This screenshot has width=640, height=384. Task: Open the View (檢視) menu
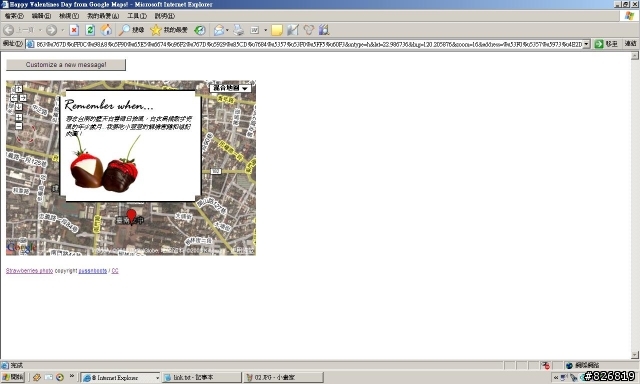pos(69,16)
